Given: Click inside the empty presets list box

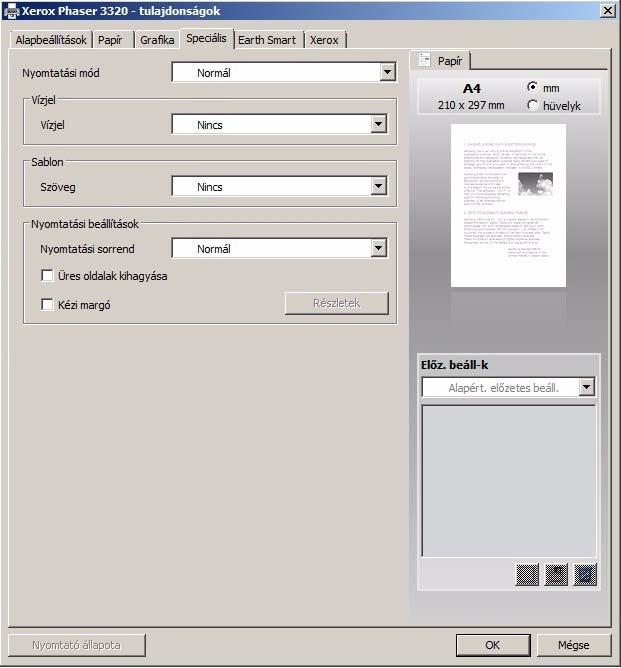Looking at the screenshot, I should point(509,481).
